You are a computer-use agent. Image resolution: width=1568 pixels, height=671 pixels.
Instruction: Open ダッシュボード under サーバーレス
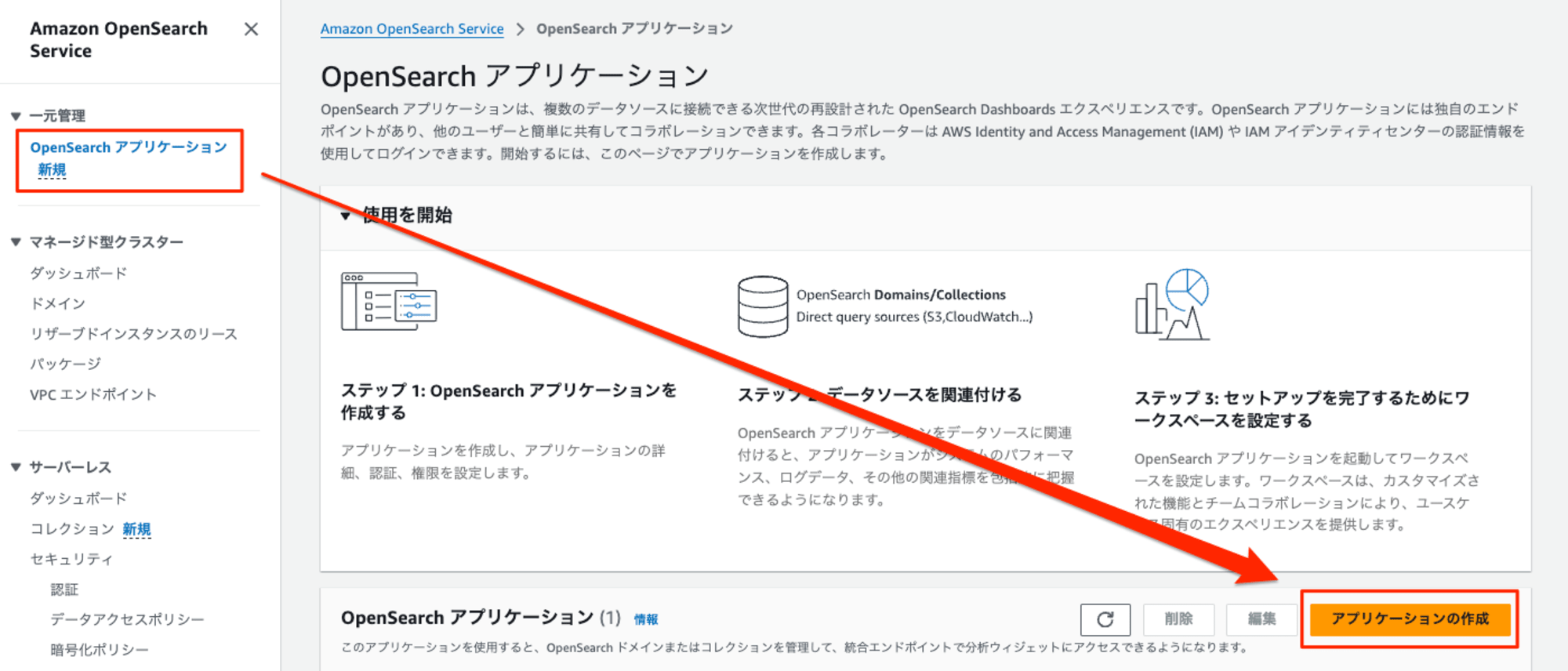78,499
